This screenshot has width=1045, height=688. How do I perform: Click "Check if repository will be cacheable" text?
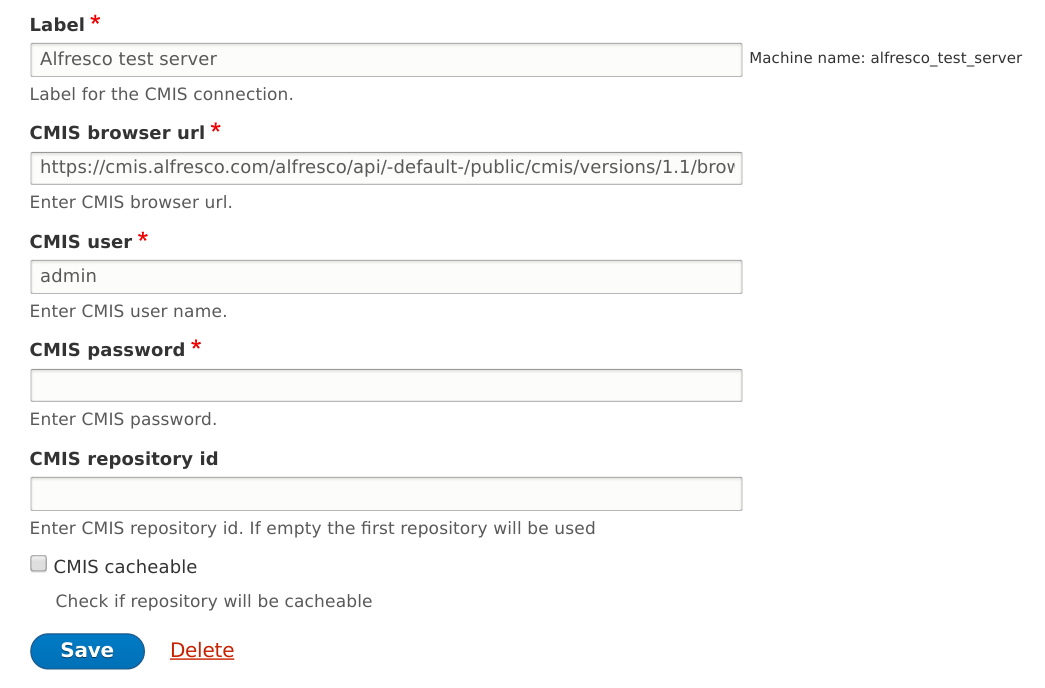tap(213, 601)
